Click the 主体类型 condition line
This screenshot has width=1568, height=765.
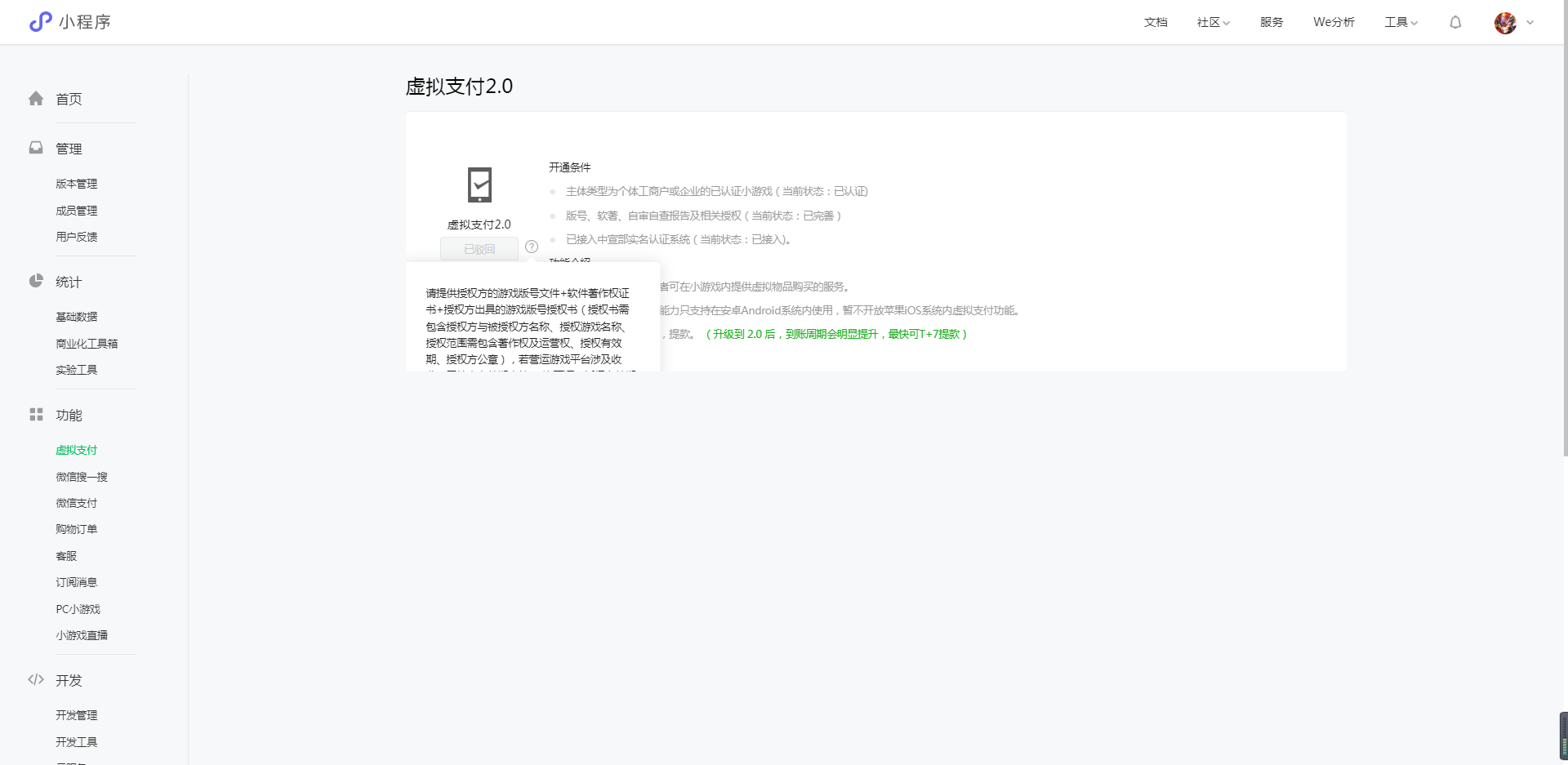point(717,191)
